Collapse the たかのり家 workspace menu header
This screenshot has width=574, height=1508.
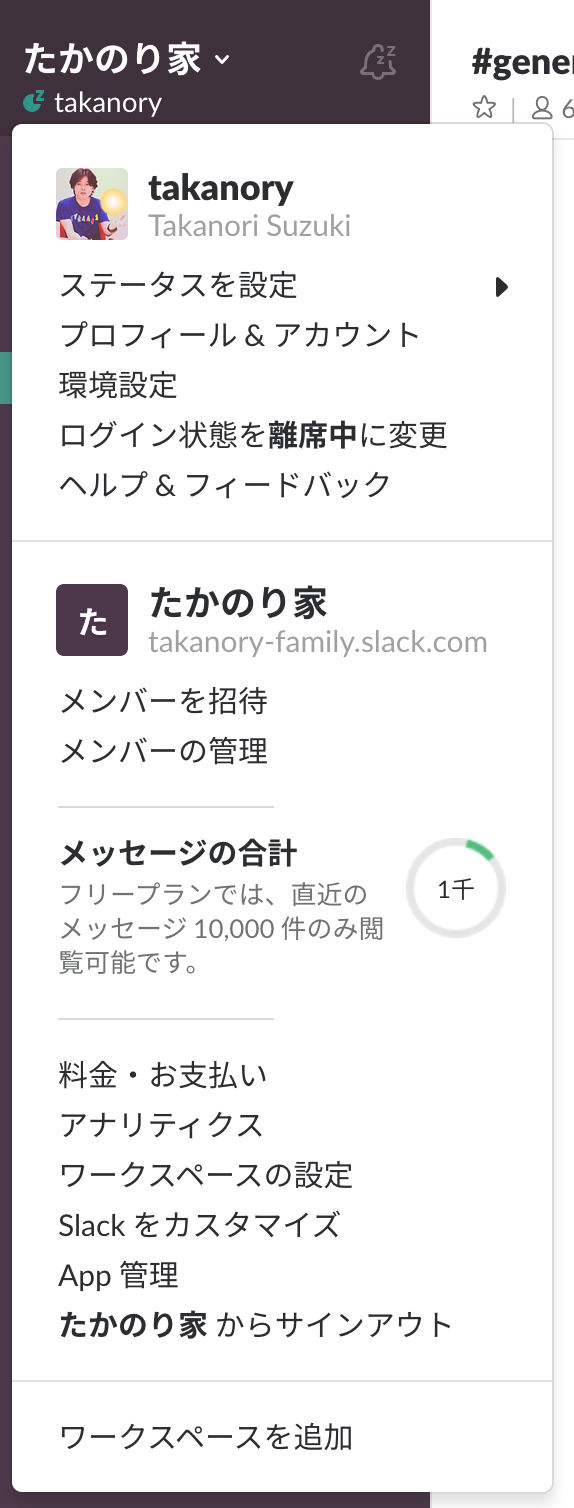(x=127, y=59)
